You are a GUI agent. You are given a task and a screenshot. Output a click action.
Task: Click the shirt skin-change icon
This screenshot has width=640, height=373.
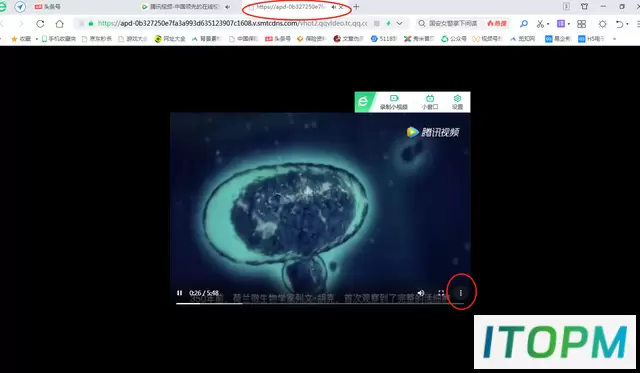click(584, 6)
